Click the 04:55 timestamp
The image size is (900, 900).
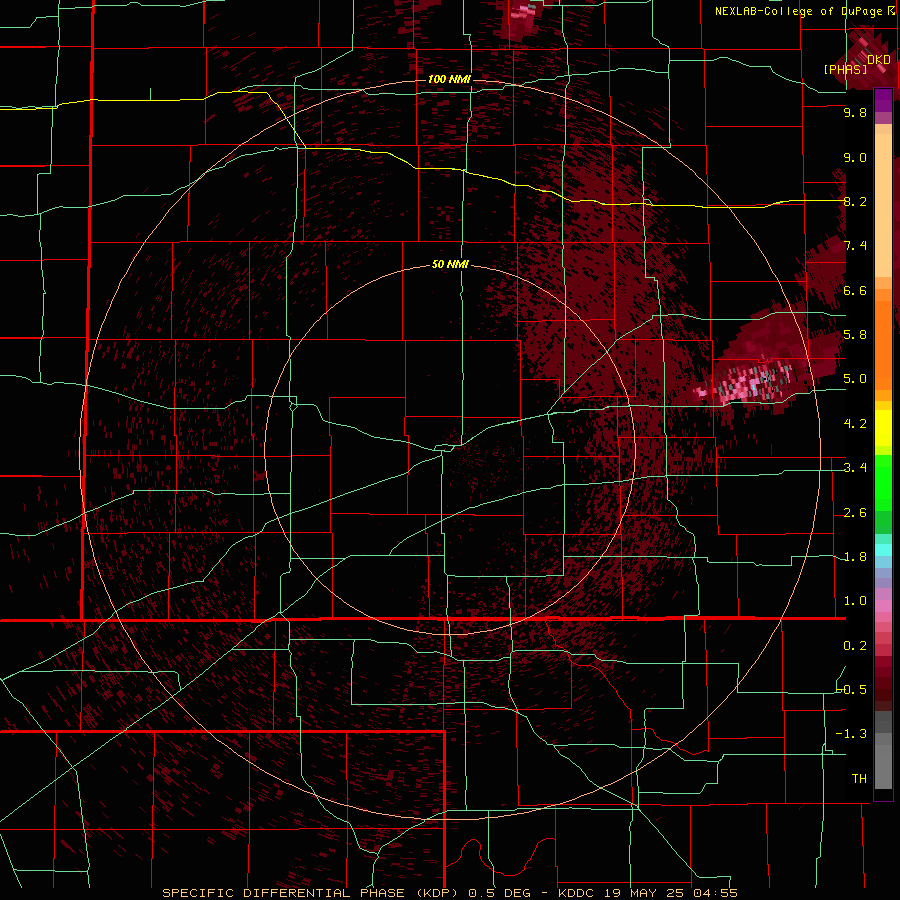coord(714,893)
